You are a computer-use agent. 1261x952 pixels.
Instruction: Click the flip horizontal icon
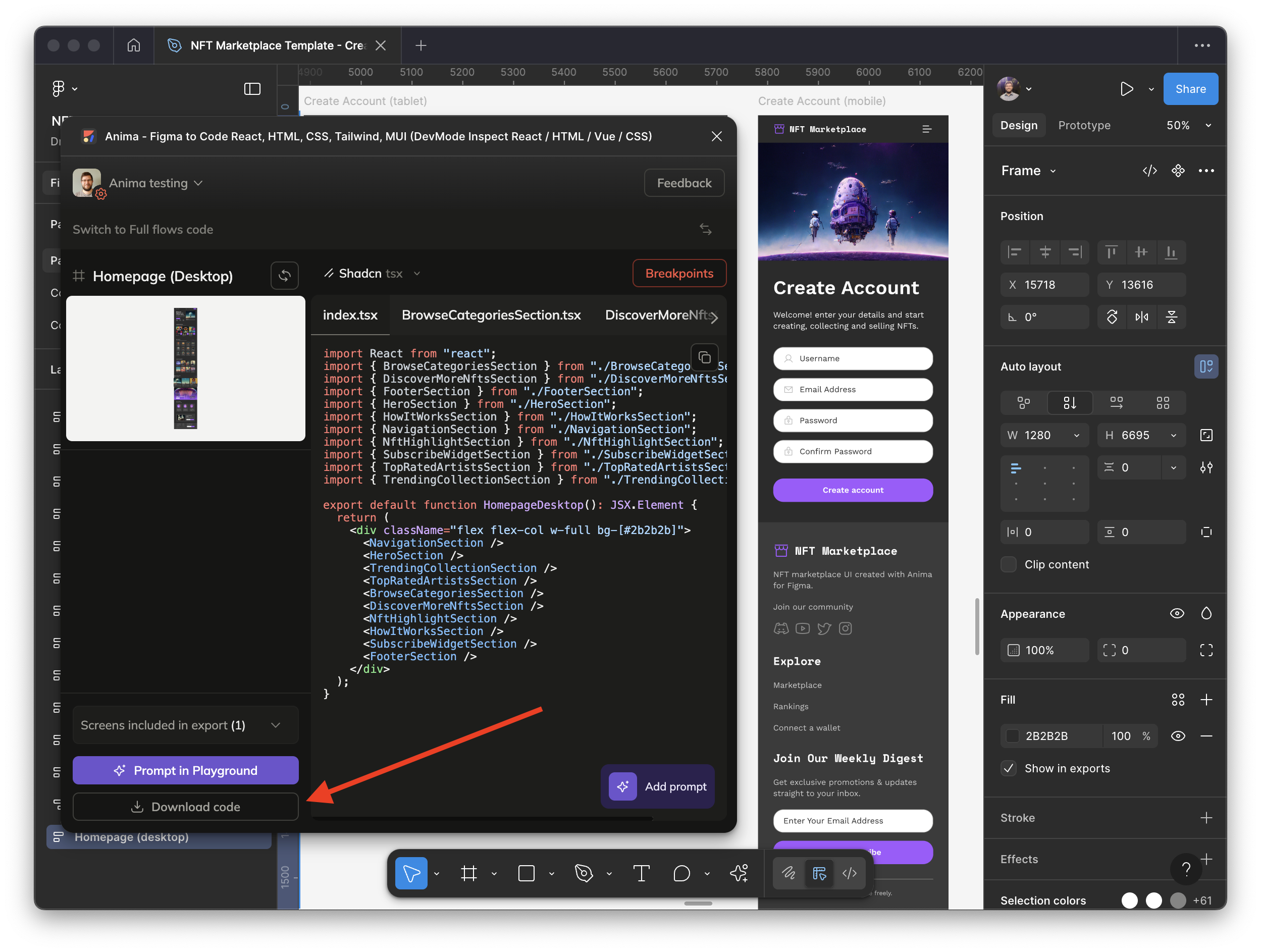click(1141, 317)
